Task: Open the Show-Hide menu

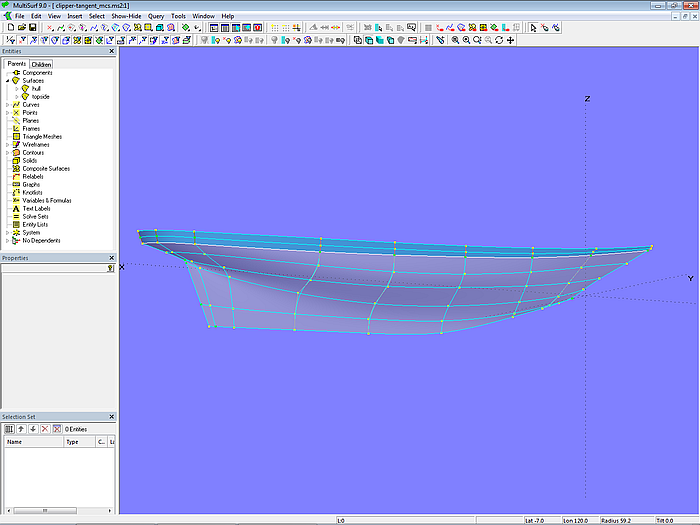Action: tap(126, 16)
